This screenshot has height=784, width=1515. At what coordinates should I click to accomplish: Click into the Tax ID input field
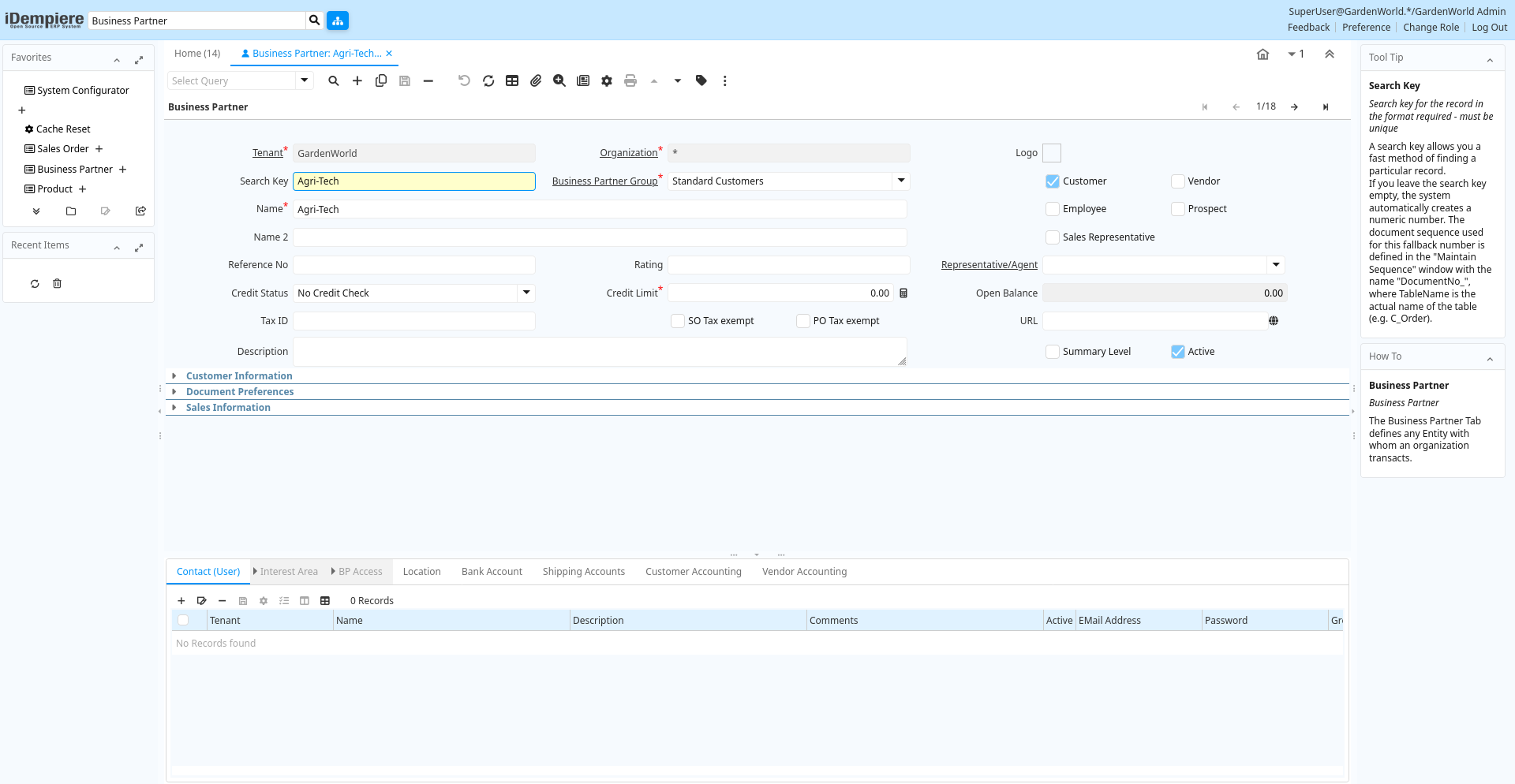[x=414, y=321]
